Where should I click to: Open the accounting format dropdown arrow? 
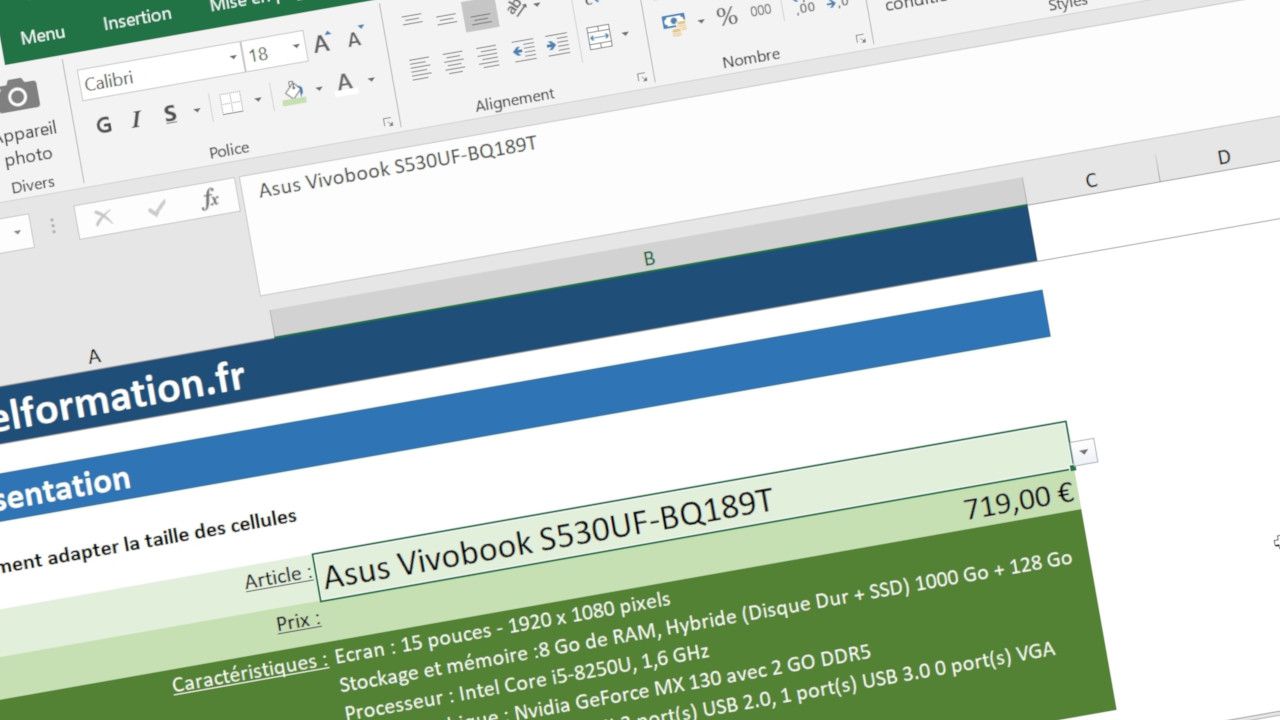click(700, 20)
